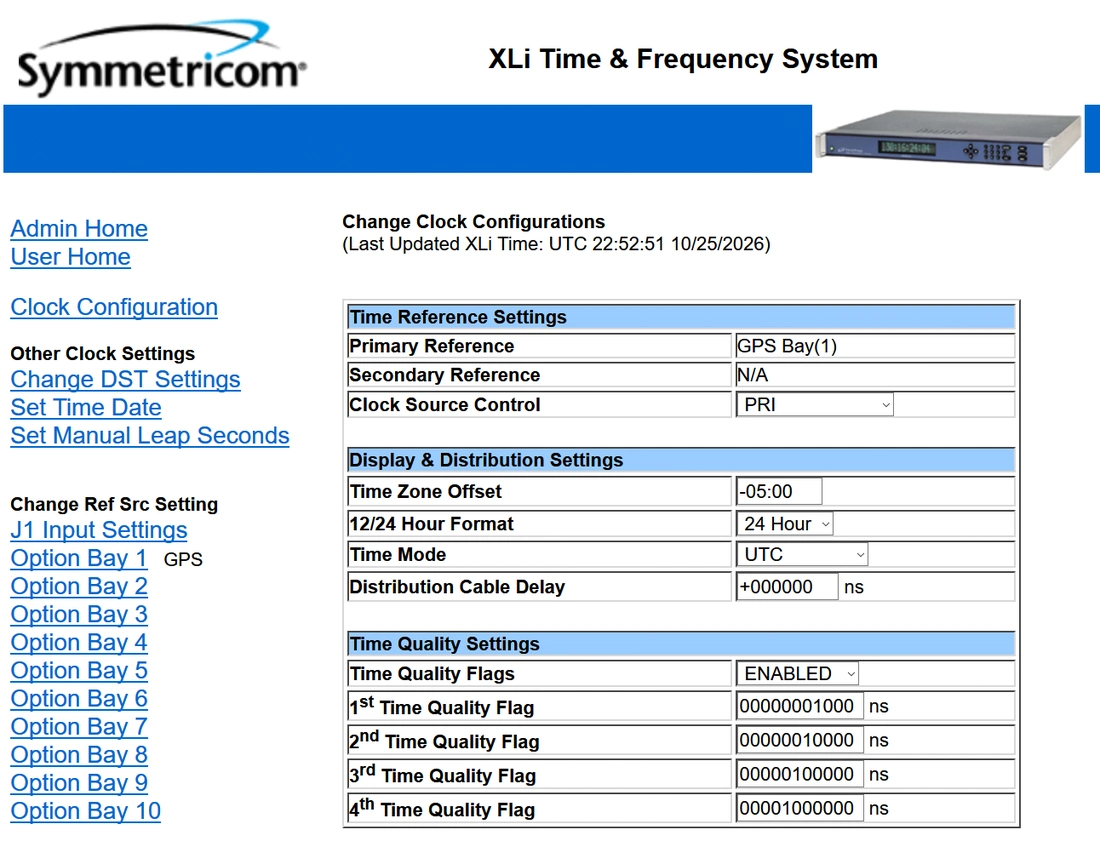The height and width of the screenshot is (847, 1100).
Task: Click the 3rd Time Quality Flag field
Action: (x=800, y=774)
